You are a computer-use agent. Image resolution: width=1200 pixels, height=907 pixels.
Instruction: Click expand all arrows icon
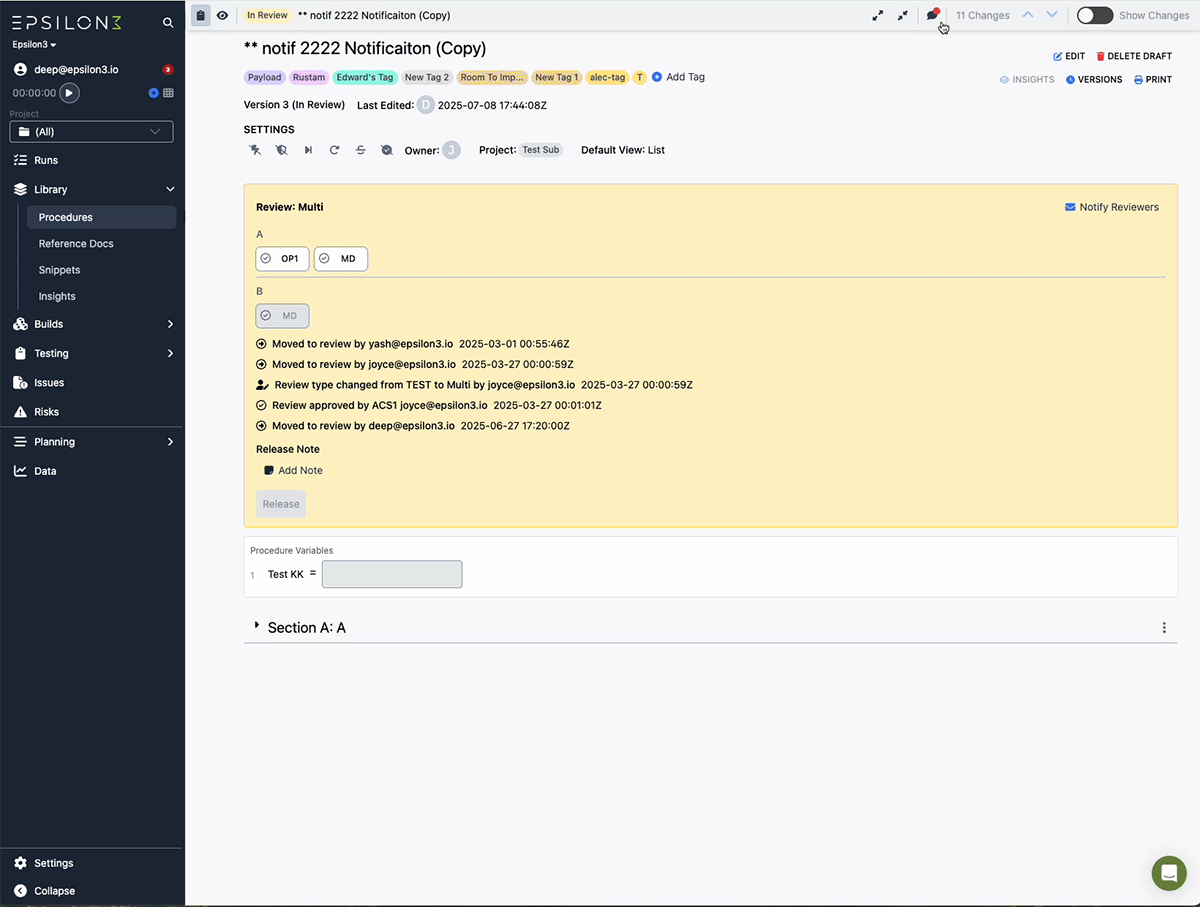(877, 15)
